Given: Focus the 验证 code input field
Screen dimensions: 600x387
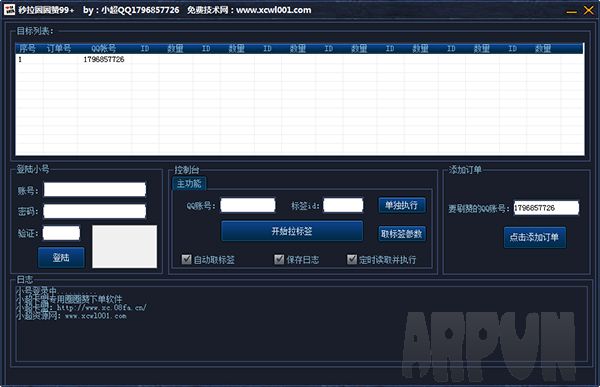Looking at the screenshot, I should 61,233.
